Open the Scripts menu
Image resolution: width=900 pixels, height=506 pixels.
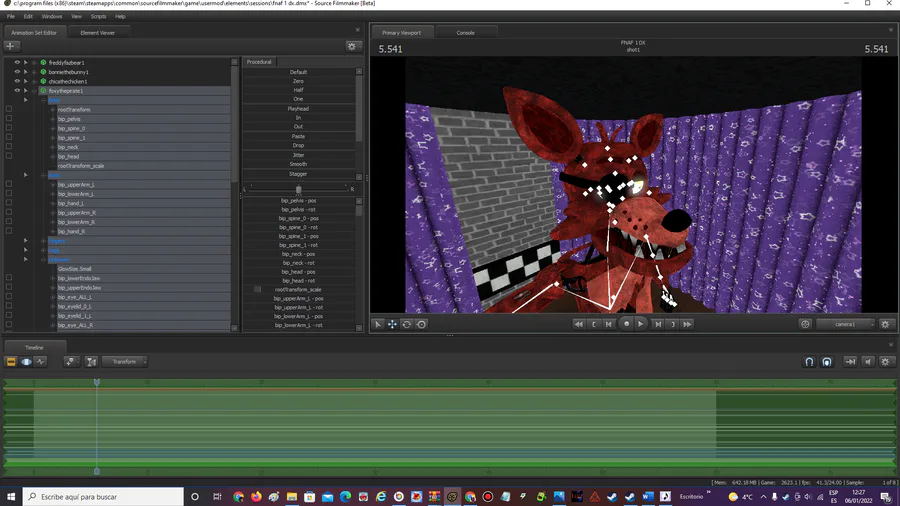click(x=98, y=17)
